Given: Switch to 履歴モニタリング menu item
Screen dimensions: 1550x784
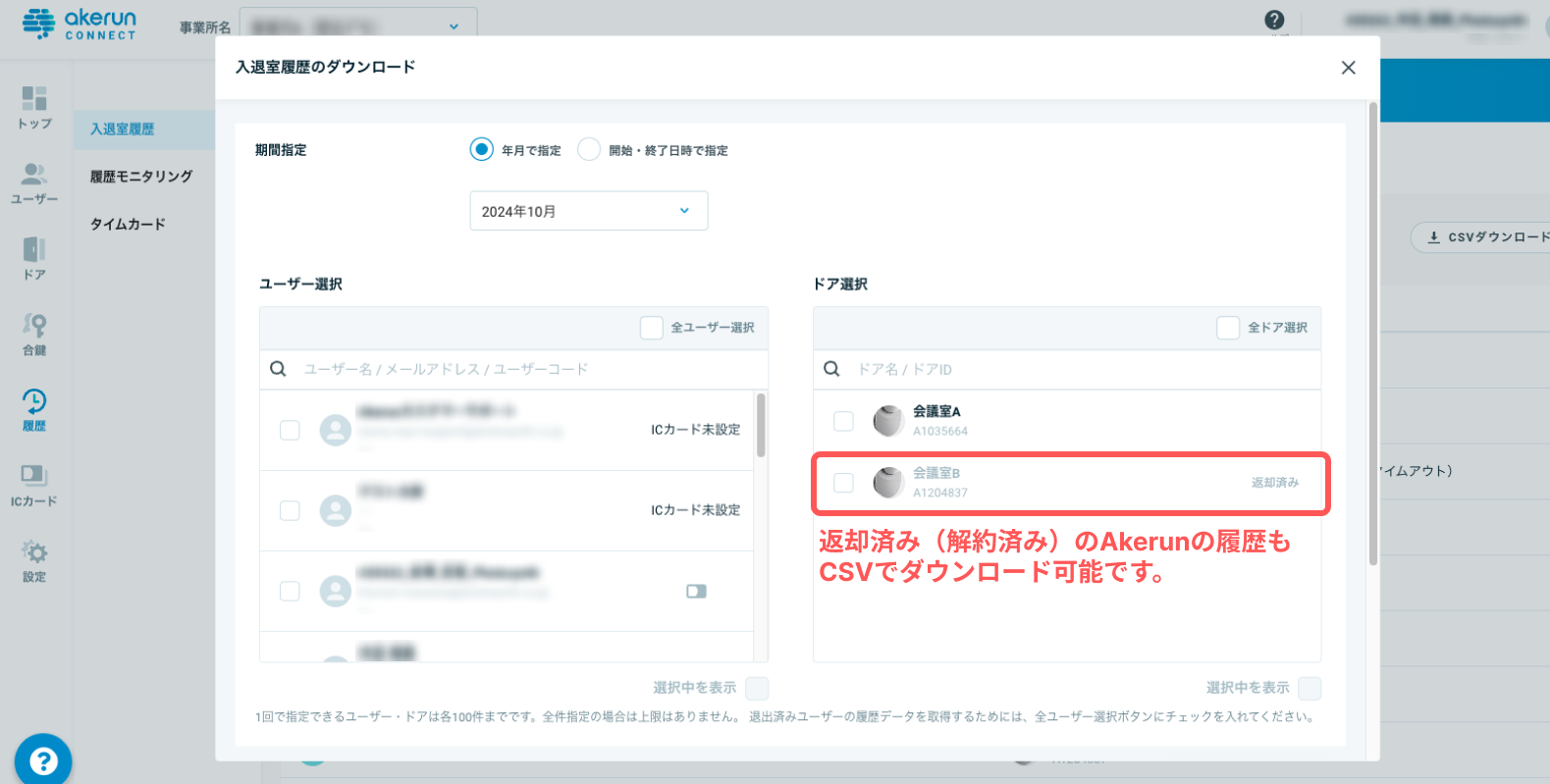Looking at the screenshot, I should [x=141, y=177].
